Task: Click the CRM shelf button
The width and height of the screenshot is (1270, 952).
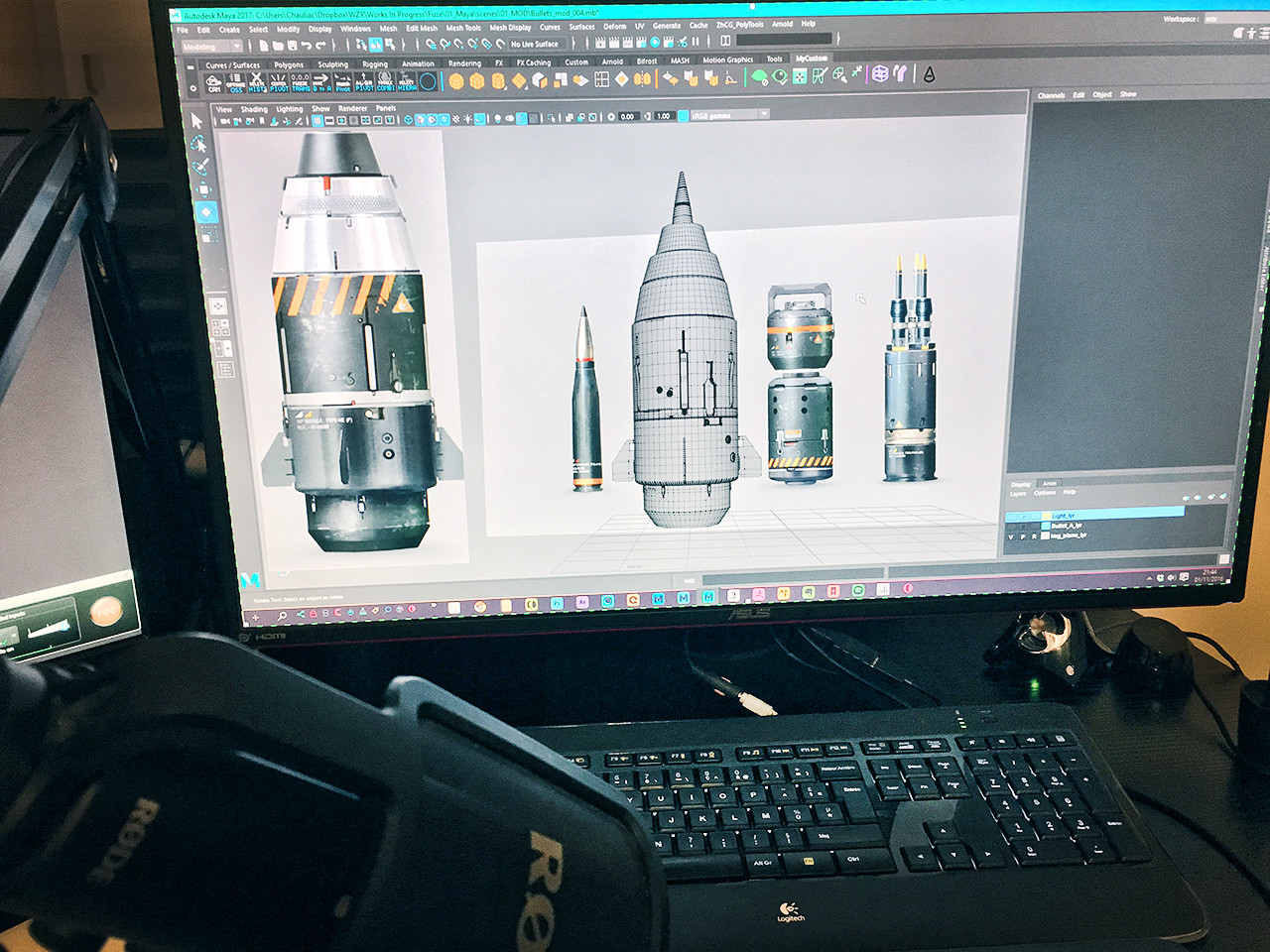Action: 214,82
